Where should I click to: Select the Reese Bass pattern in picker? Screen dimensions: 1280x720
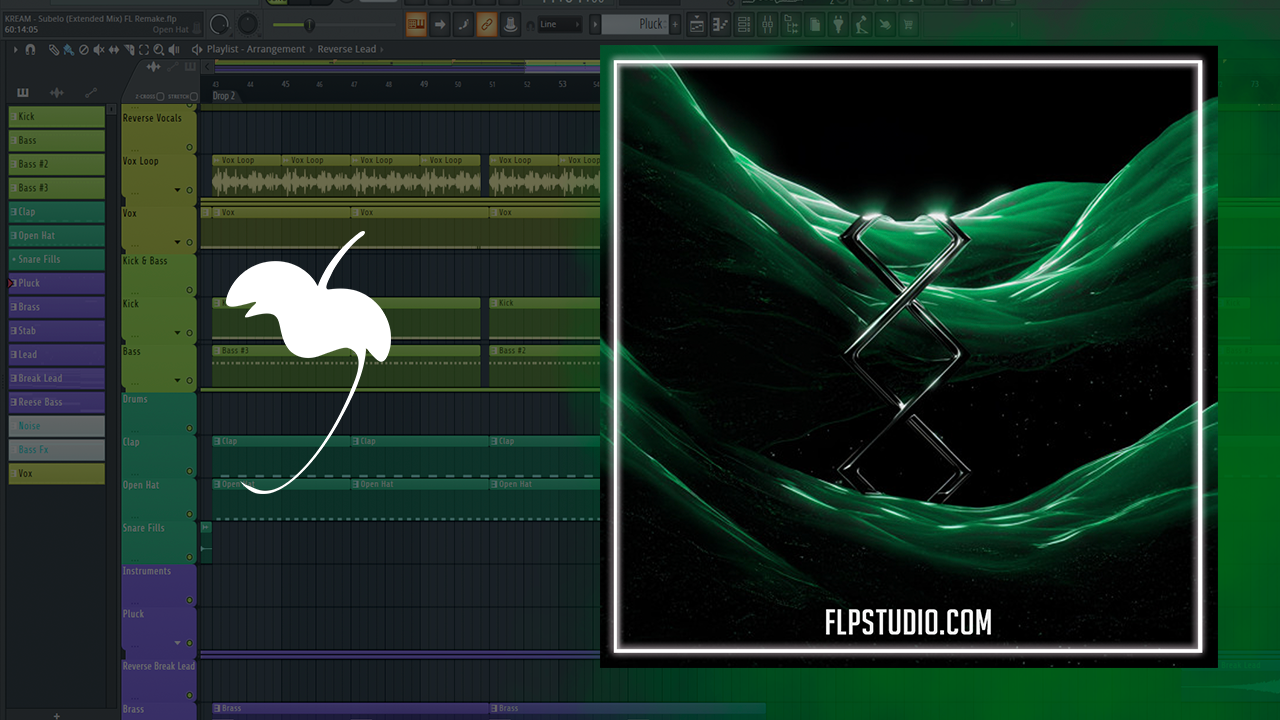tap(56, 402)
